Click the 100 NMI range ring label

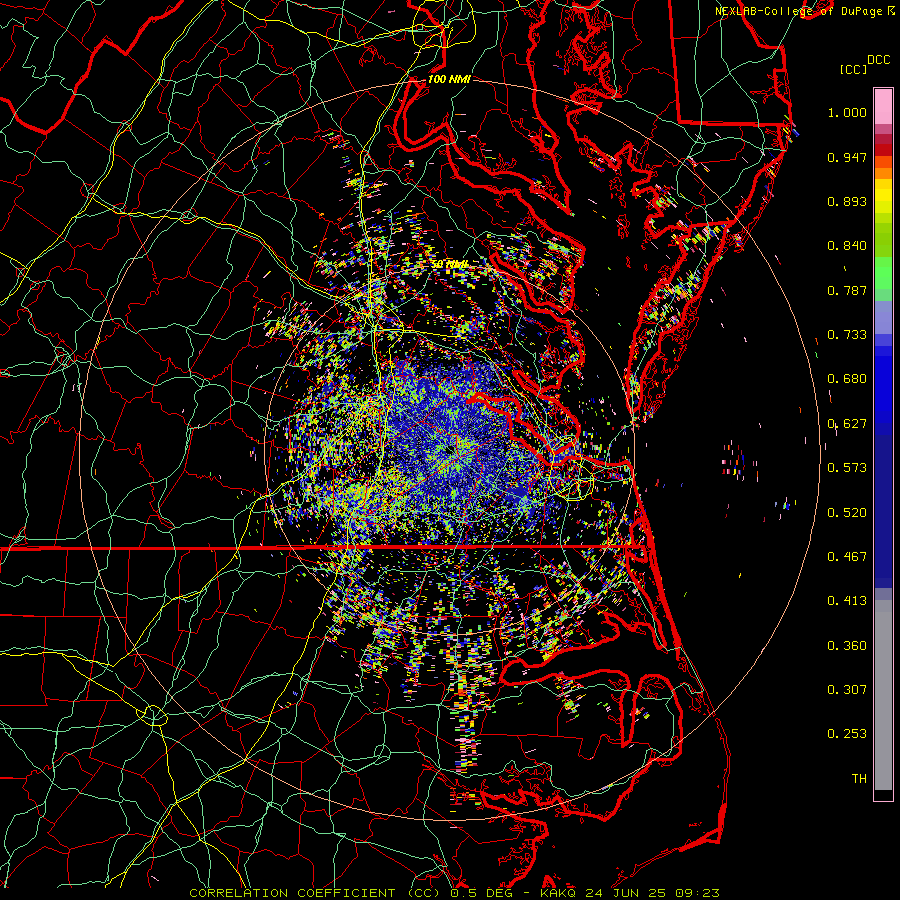coord(449,79)
